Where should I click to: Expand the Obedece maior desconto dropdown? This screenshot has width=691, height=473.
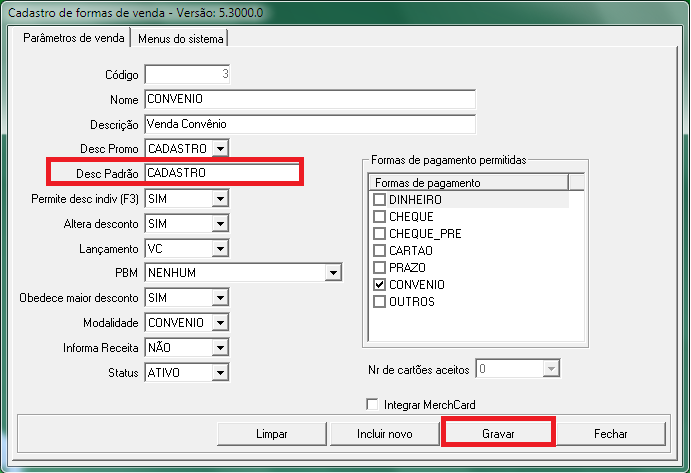point(220,298)
